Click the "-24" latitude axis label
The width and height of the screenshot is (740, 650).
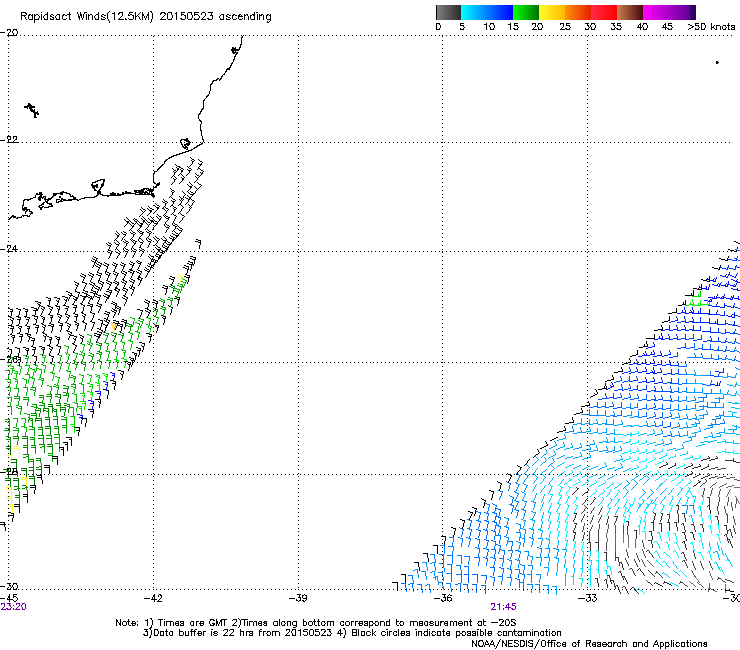click(9, 248)
